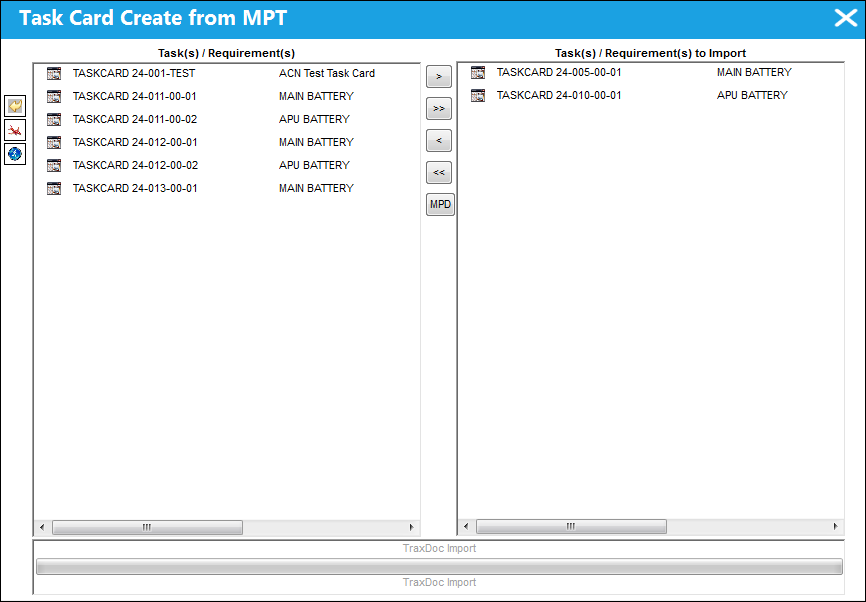This screenshot has width=866, height=602.
Task: Close the Task Card Create from MPT window
Action: coord(846,18)
